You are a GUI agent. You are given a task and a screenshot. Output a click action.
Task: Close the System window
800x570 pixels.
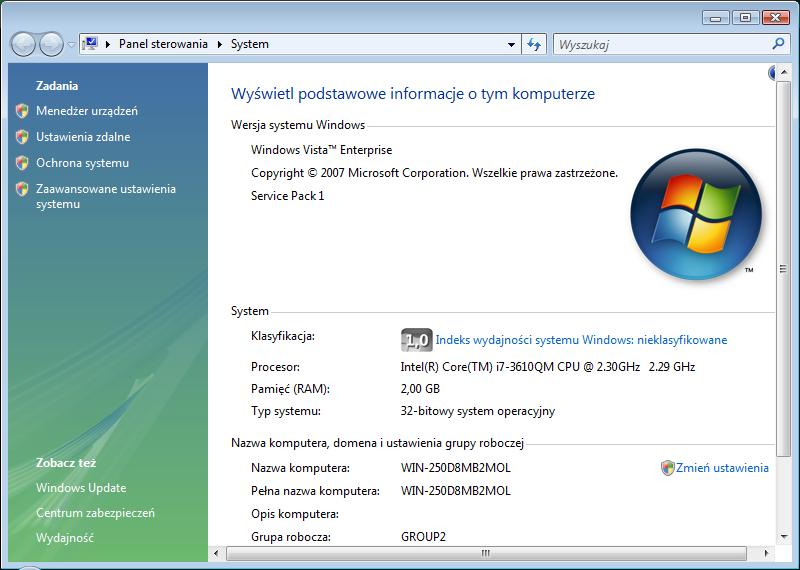pos(776,18)
